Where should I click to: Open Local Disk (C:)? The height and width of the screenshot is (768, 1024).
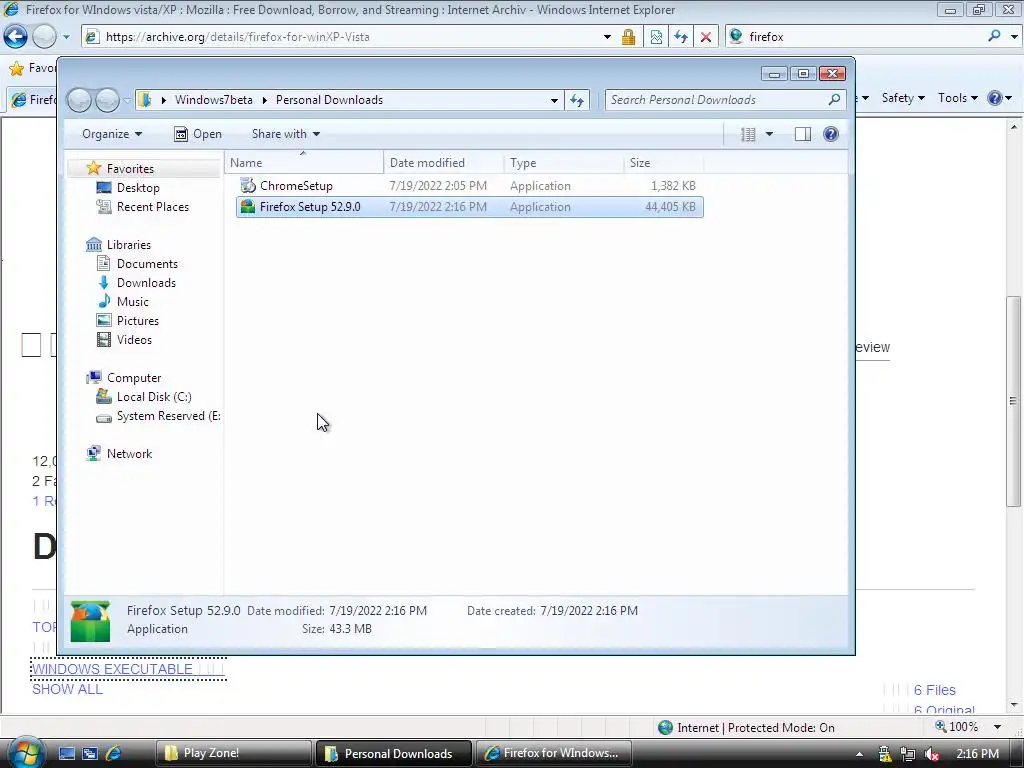(x=144, y=397)
